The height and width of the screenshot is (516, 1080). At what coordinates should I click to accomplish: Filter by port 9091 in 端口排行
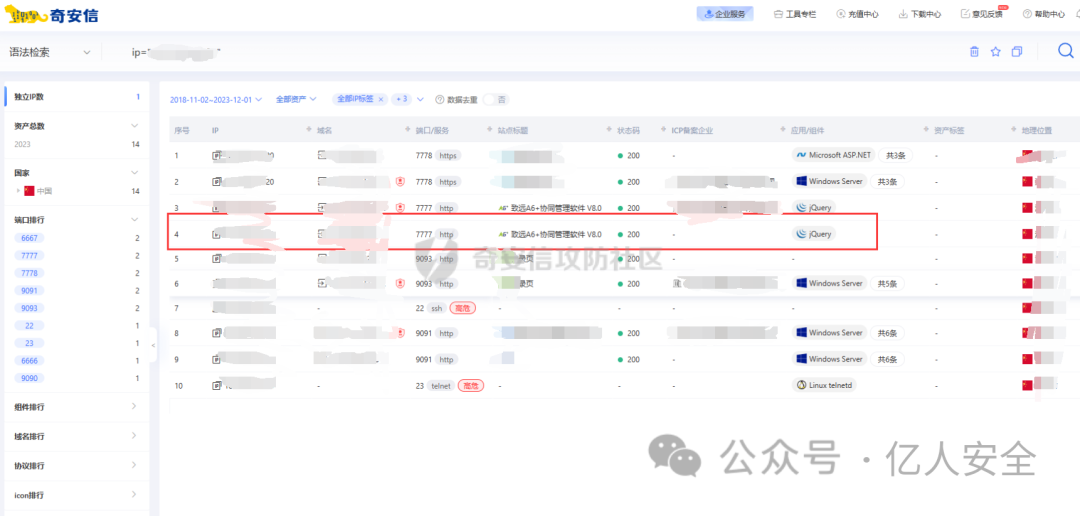29,291
